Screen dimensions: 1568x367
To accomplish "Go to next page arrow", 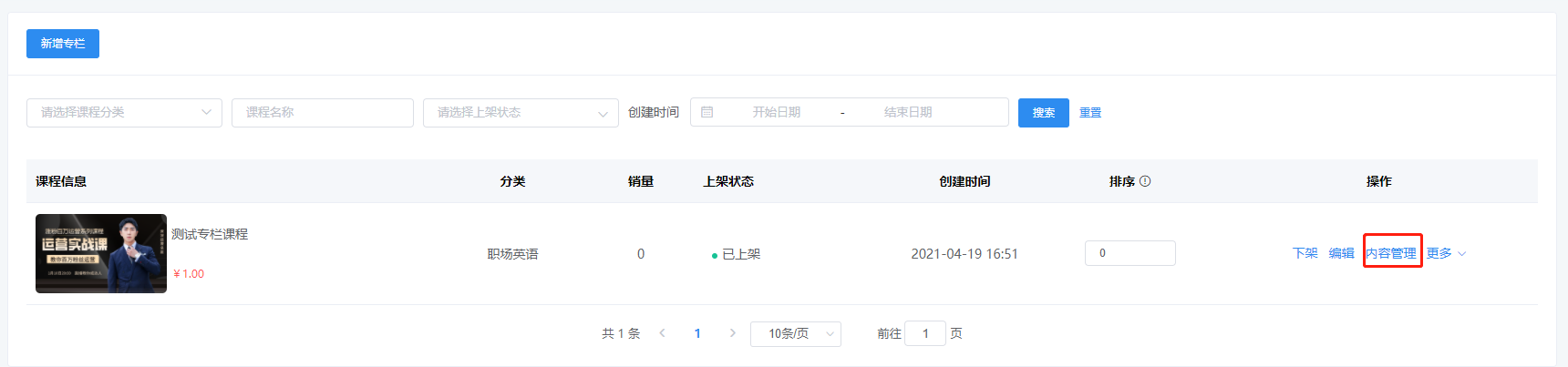I will click(732, 333).
